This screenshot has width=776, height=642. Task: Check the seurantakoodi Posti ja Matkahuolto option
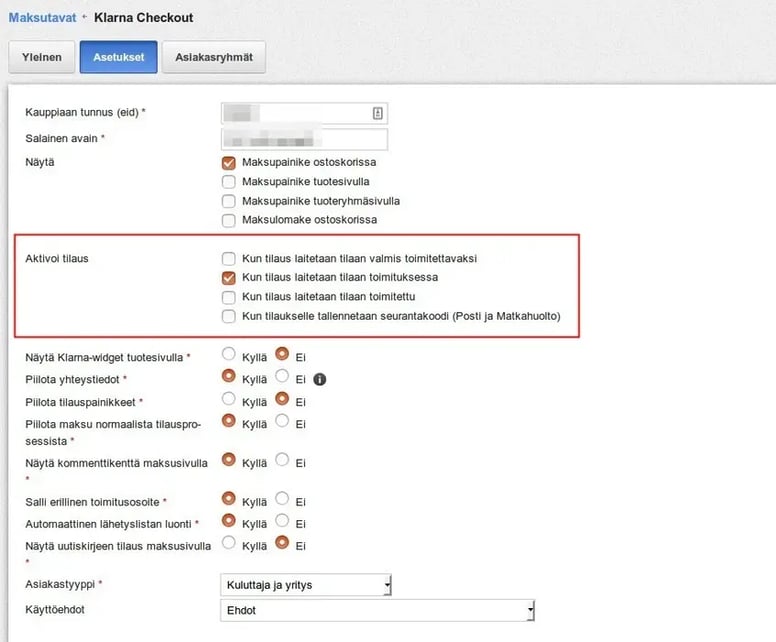point(229,316)
